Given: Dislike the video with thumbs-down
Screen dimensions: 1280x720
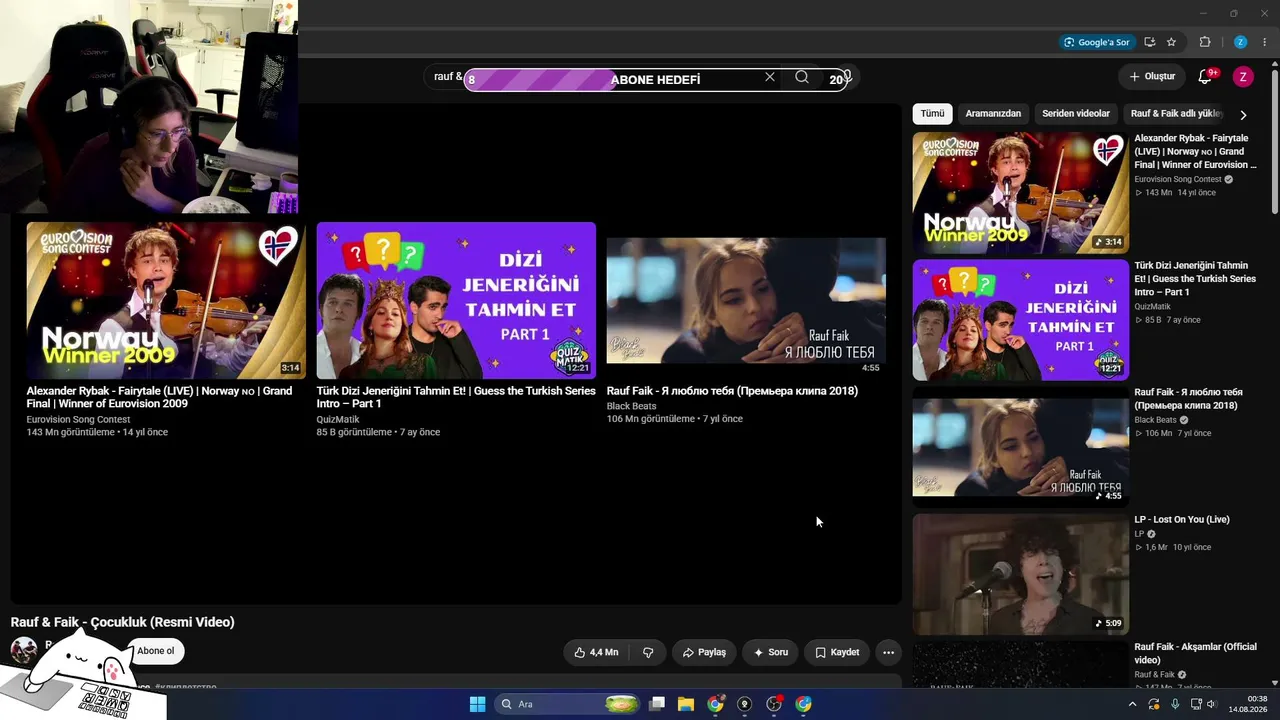Looking at the screenshot, I should point(648,652).
